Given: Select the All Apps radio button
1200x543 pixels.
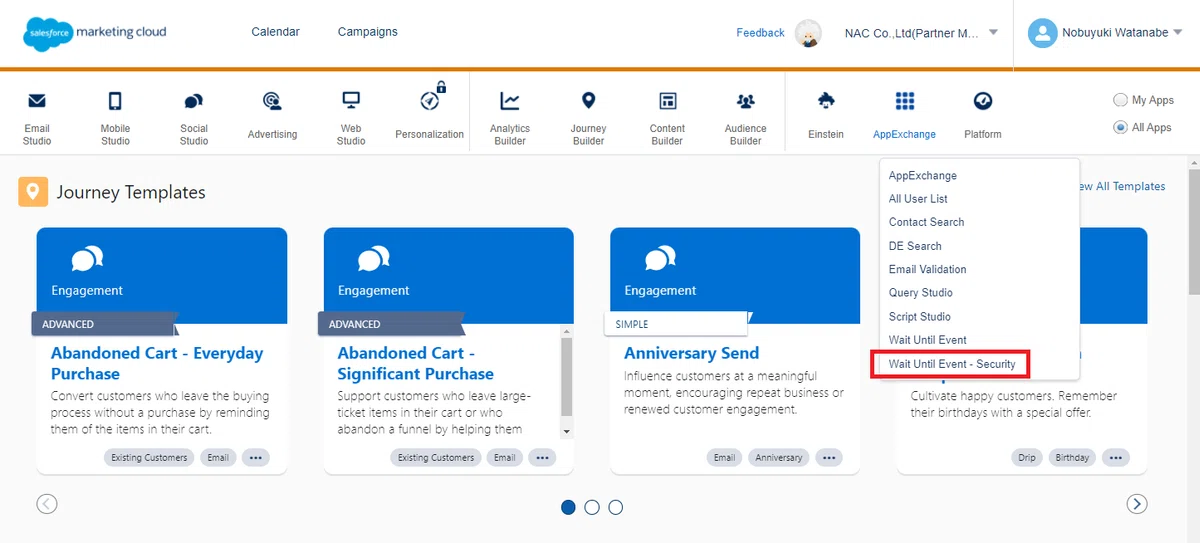Looking at the screenshot, I should (x=1120, y=127).
